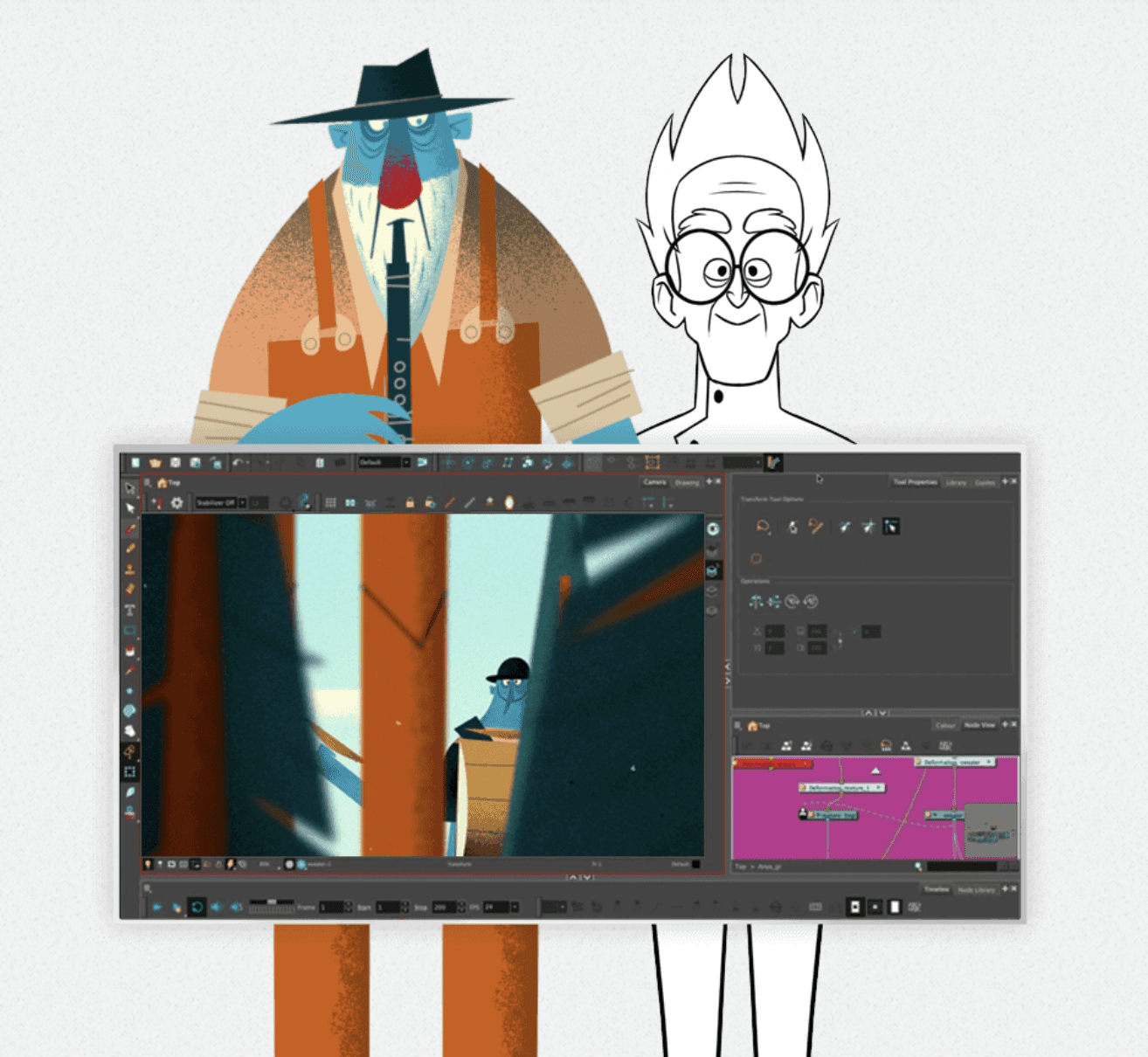The width and height of the screenshot is (1148, 1057).
Task: Switch to the Node Library tab
Action: [x=977, y=890]
